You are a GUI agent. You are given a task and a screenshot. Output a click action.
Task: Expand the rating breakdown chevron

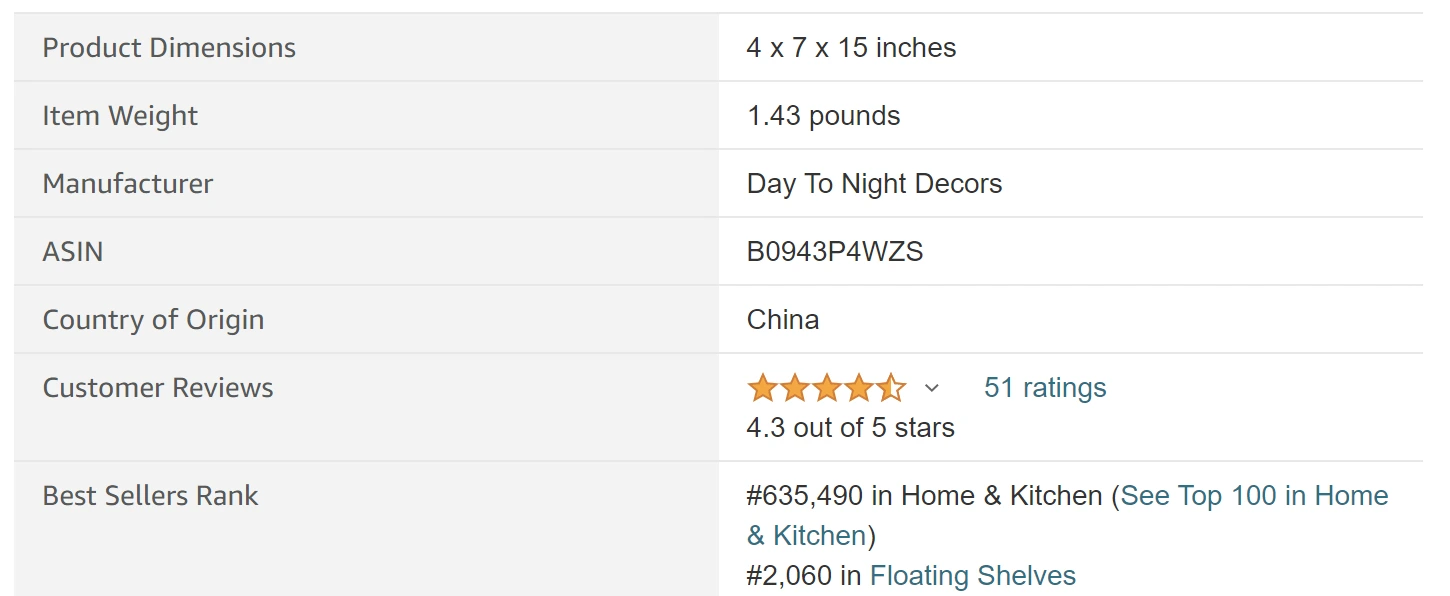[x=932, y=388]
